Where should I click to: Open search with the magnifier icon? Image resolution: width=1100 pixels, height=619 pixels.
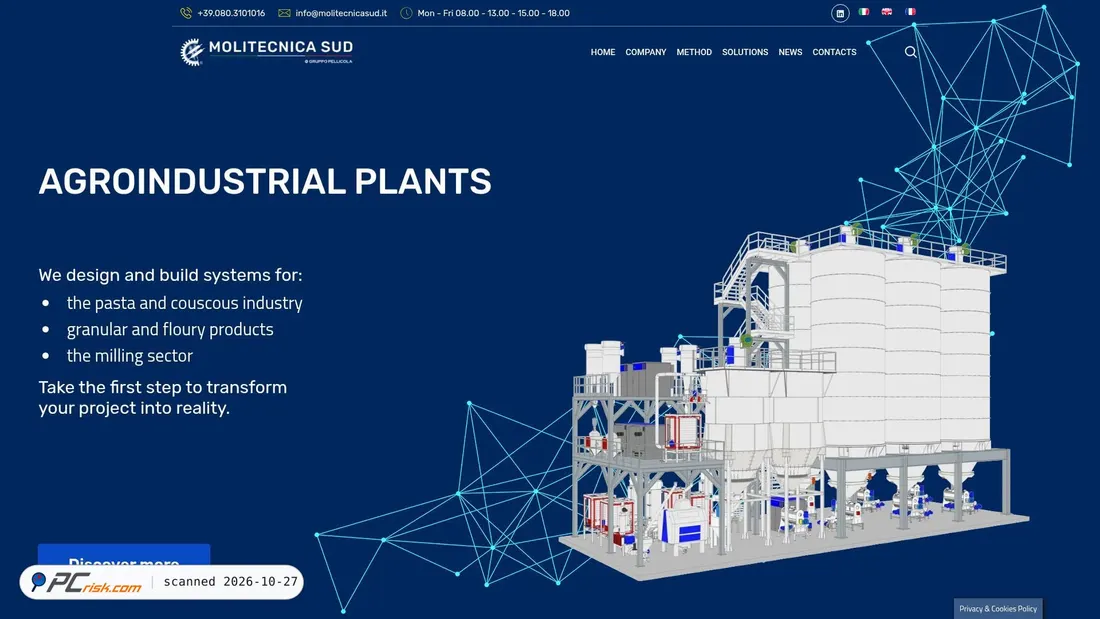[x=911, y=52]
